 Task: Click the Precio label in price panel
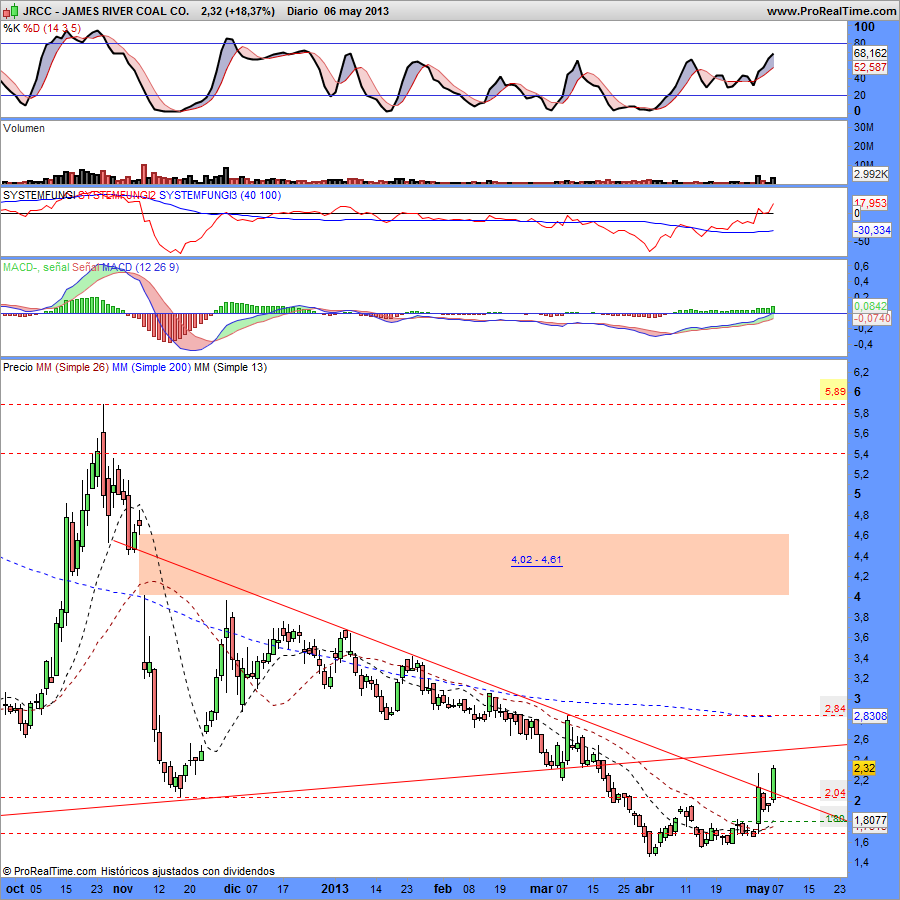tap(18, 367)
